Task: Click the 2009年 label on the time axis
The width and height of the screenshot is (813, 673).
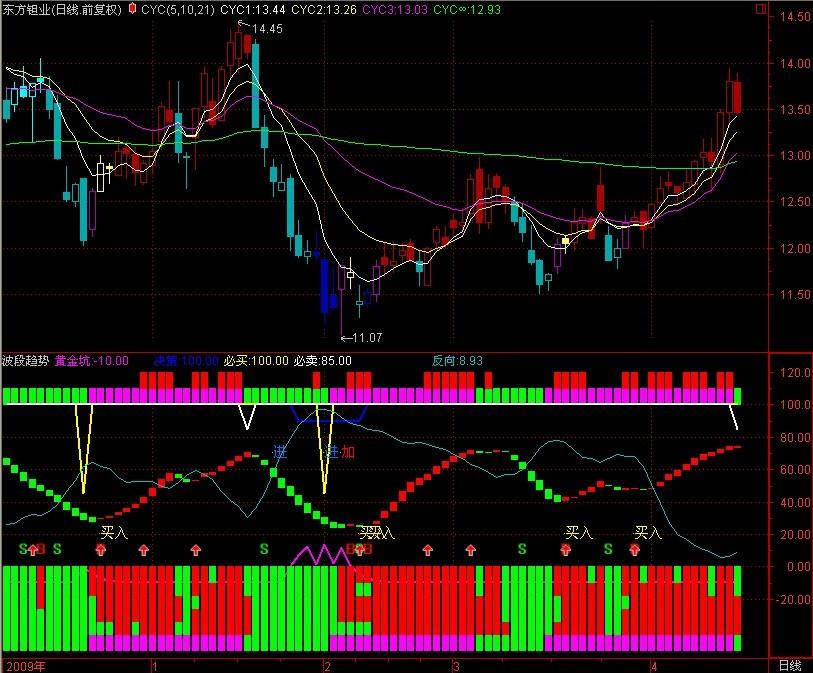Action: coord(23,665)
